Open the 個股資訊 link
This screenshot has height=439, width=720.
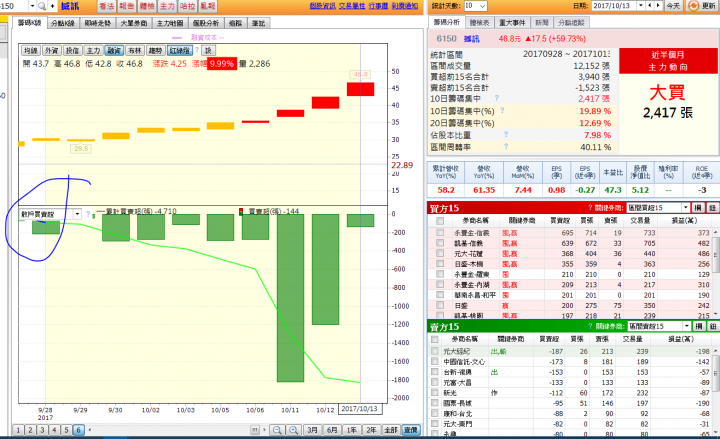[322, 6]
